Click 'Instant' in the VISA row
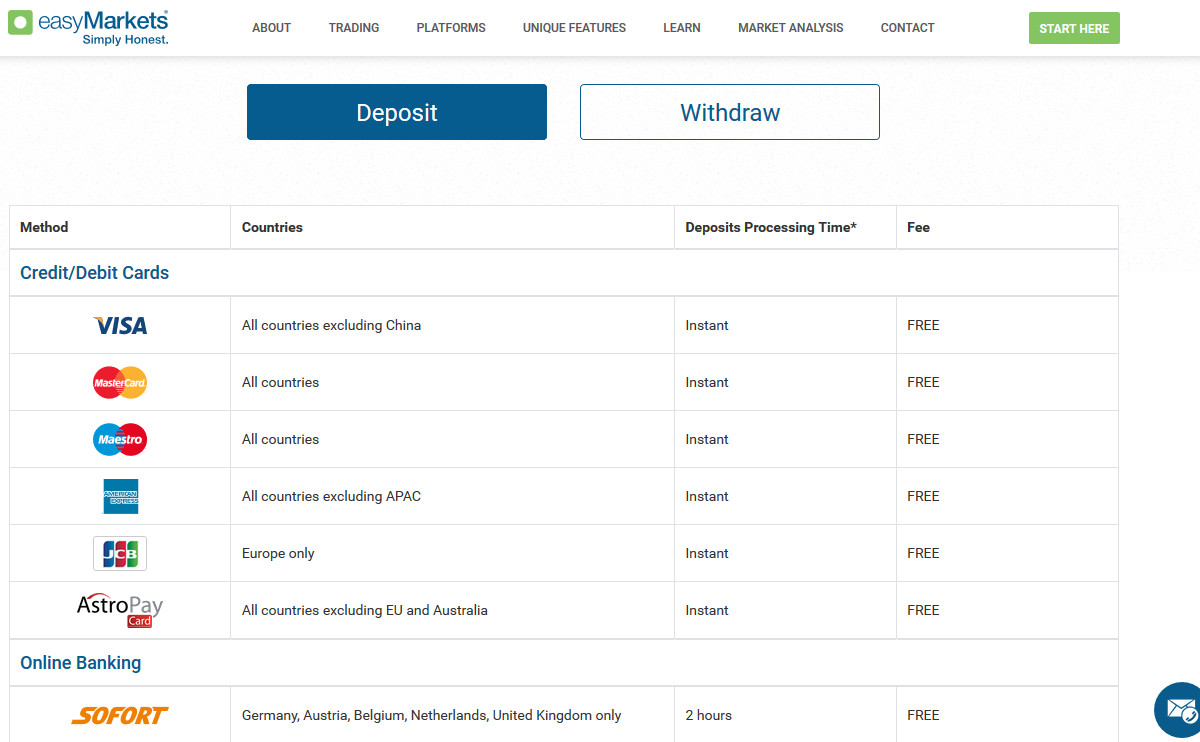The image size is (1200, 742). tap(707, 325)
